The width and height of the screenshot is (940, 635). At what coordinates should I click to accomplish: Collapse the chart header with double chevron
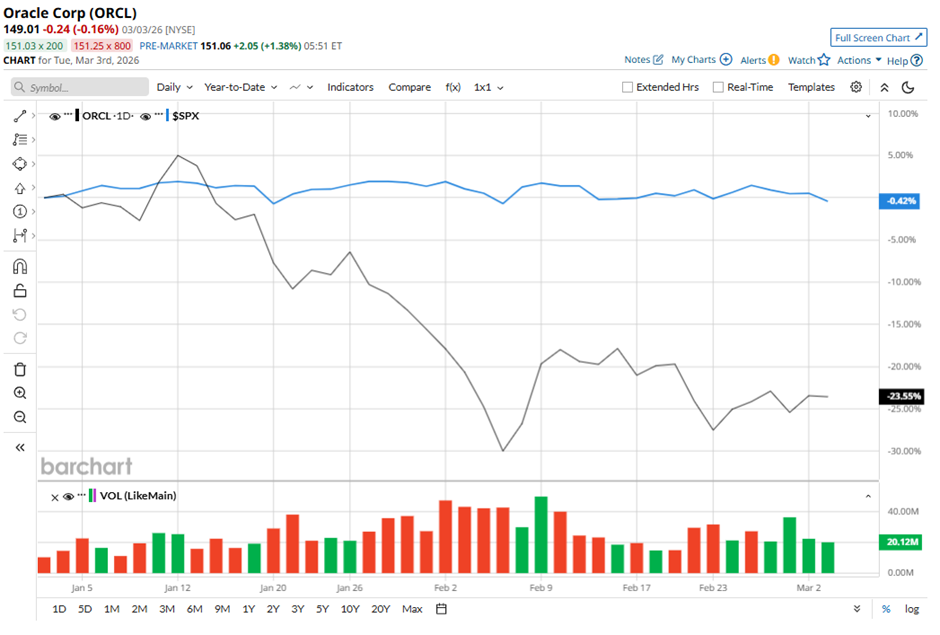(884, 88)
